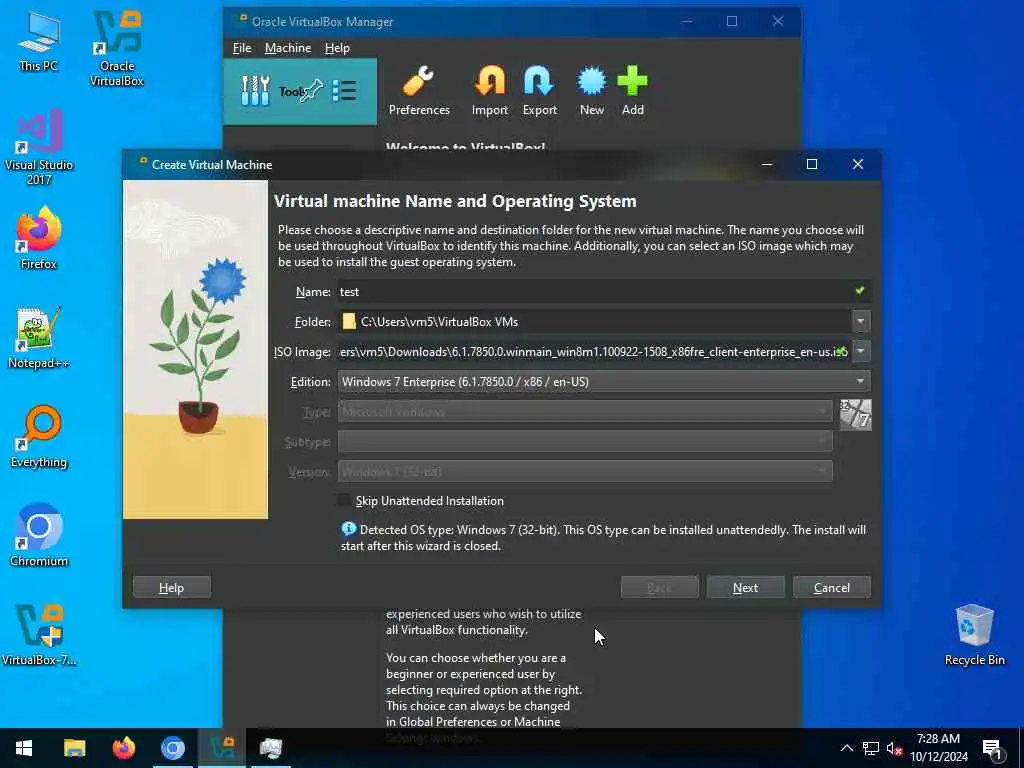Image resolution: width=1024 pixels, height=768 pixels.
Task: Click VirtualBox taskbar button
Action: 221,748
